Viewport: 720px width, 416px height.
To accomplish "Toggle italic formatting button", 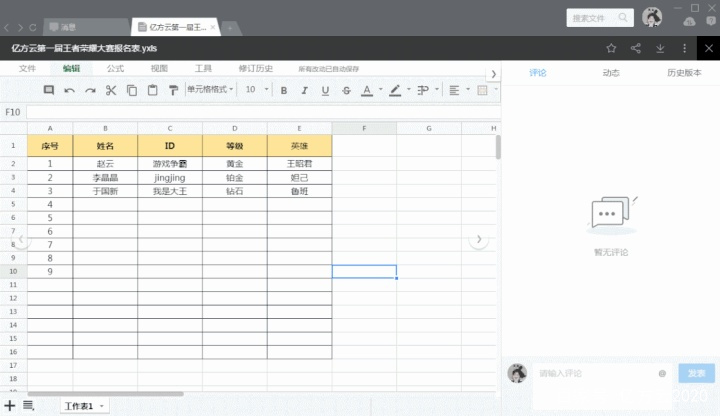I will (304, 90).
